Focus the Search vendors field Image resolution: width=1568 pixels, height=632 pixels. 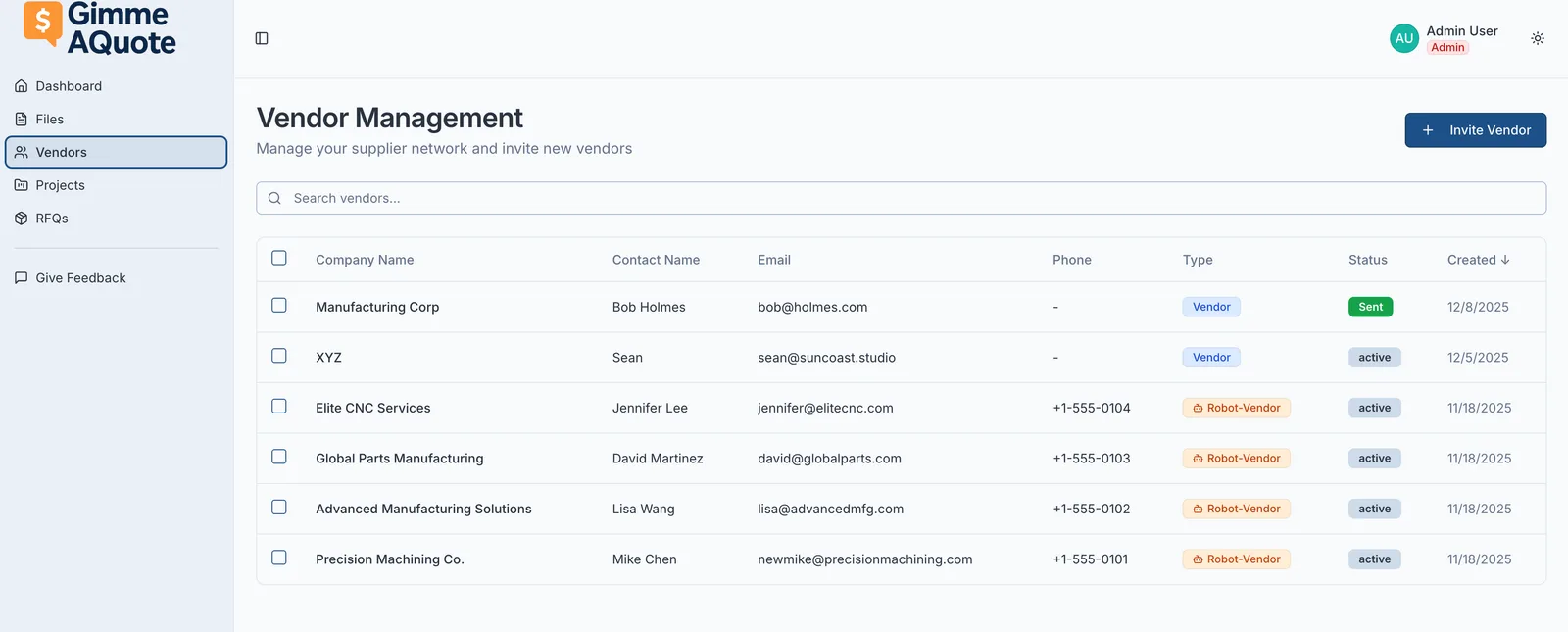902,198
